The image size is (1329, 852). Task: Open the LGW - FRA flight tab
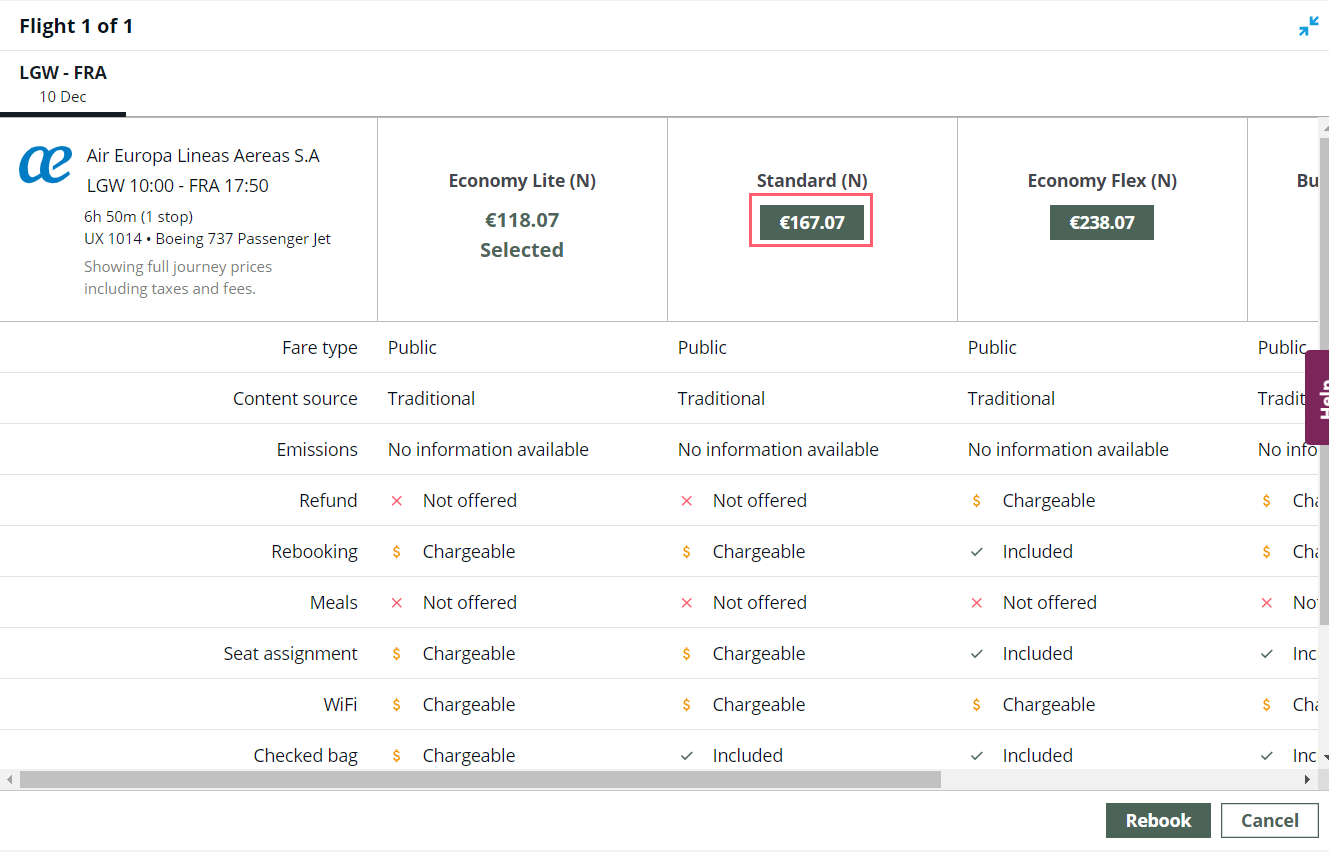click(63, 83)
